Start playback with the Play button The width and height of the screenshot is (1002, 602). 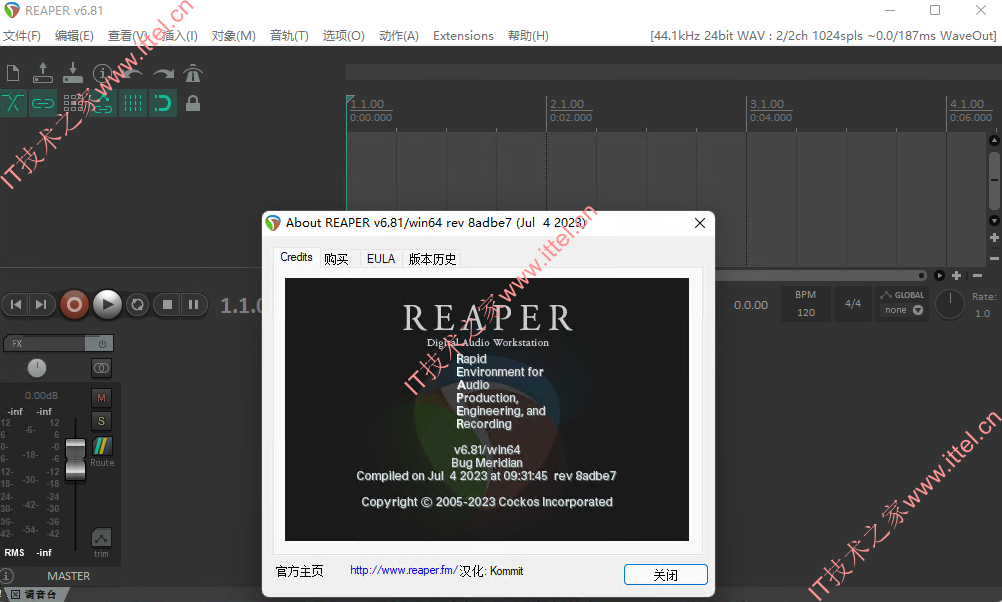(x=107, y=305)
